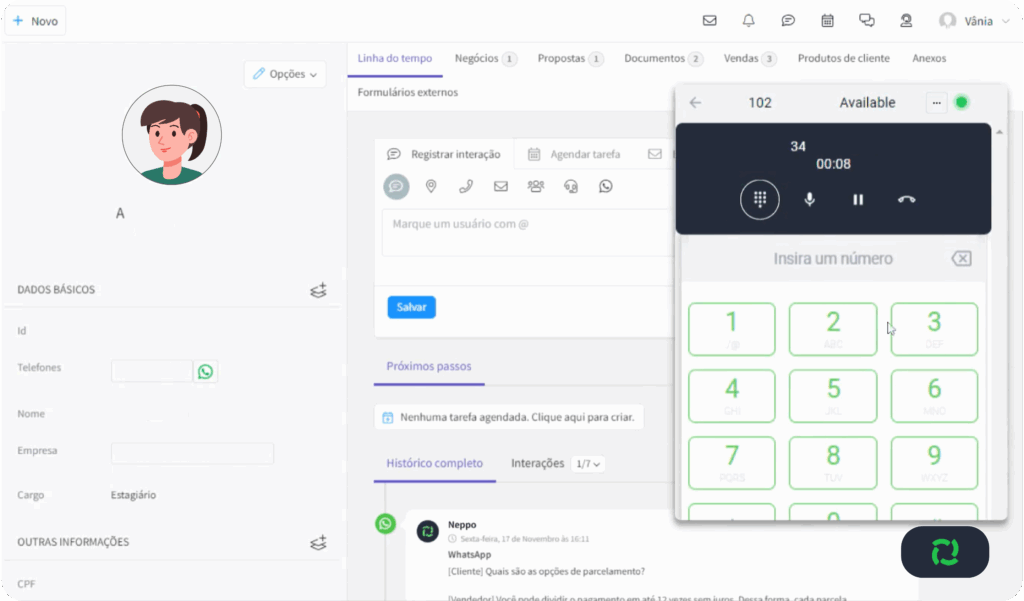Expand the Interações 1/7 filter dropdown
1024x601 pixels.
[x=588, y=464]
